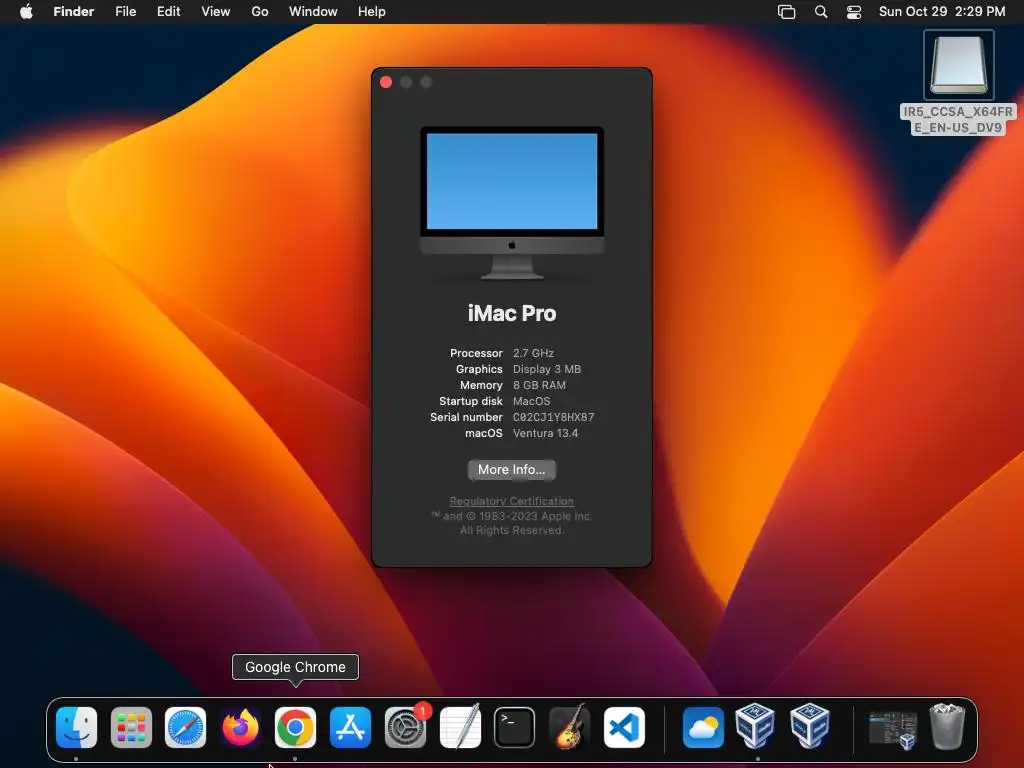The image size is (1024, 768).
Task: Open Launchpad in the Dock
Action: 131,727
